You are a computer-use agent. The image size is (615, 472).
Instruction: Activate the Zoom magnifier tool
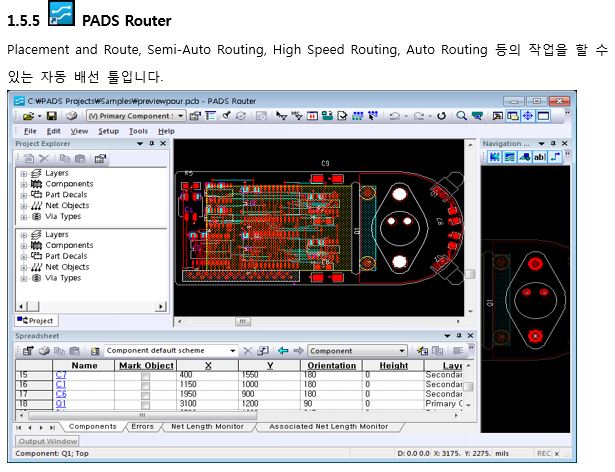click(462, 116)
